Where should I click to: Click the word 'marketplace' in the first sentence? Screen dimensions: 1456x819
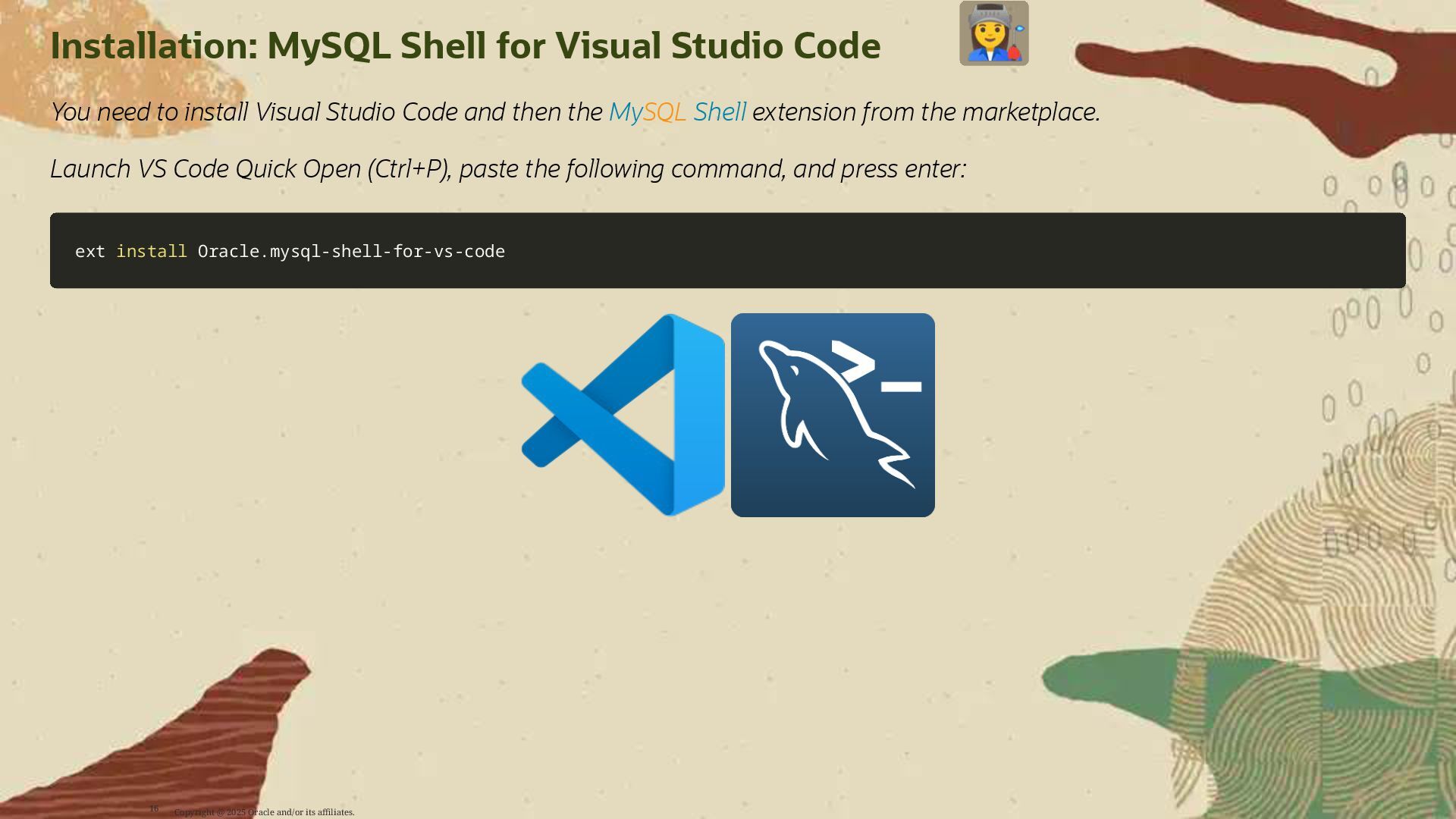tap(1030, 112)
